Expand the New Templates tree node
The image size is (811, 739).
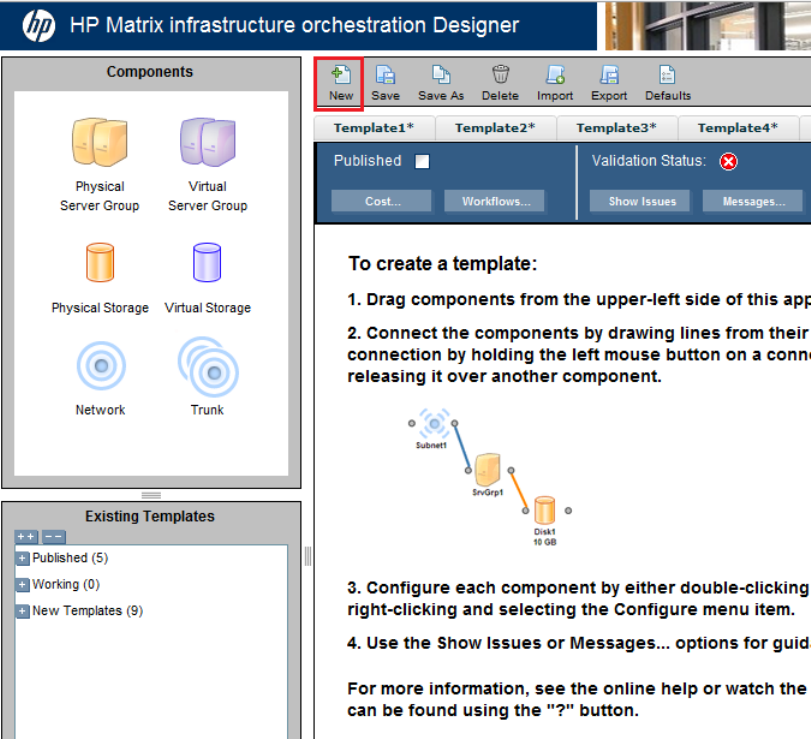(x=22, y=611)
